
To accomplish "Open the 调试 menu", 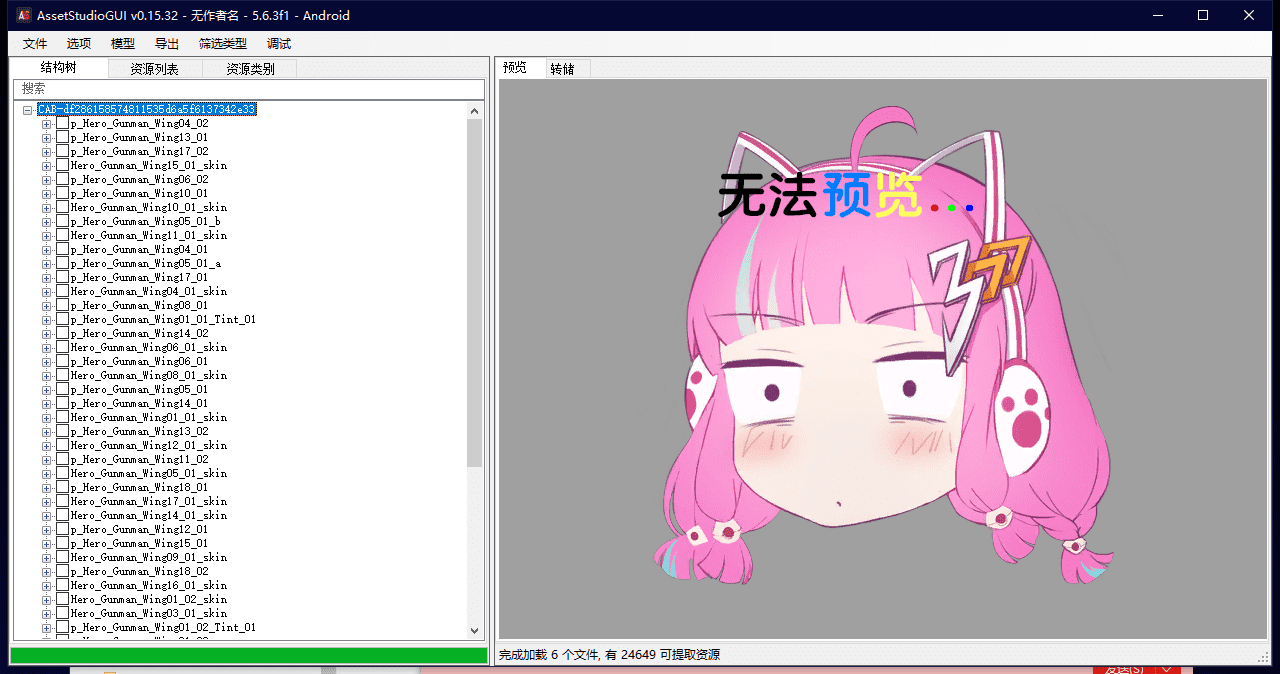I will [x=279, y=44].
